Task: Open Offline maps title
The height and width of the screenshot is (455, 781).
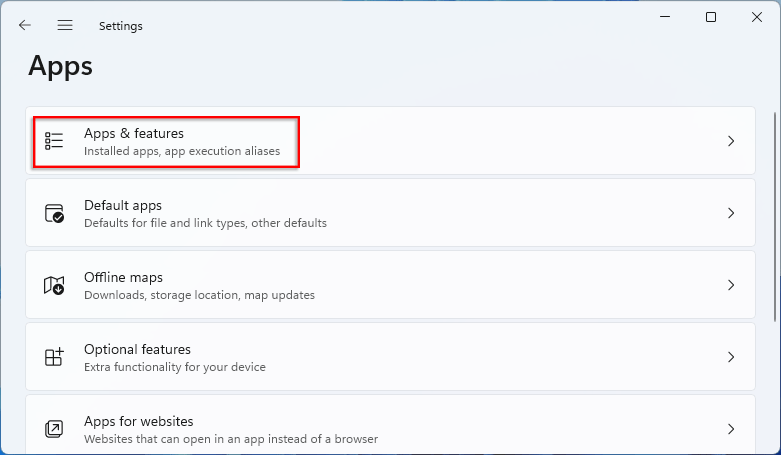Action: (123, 277)
